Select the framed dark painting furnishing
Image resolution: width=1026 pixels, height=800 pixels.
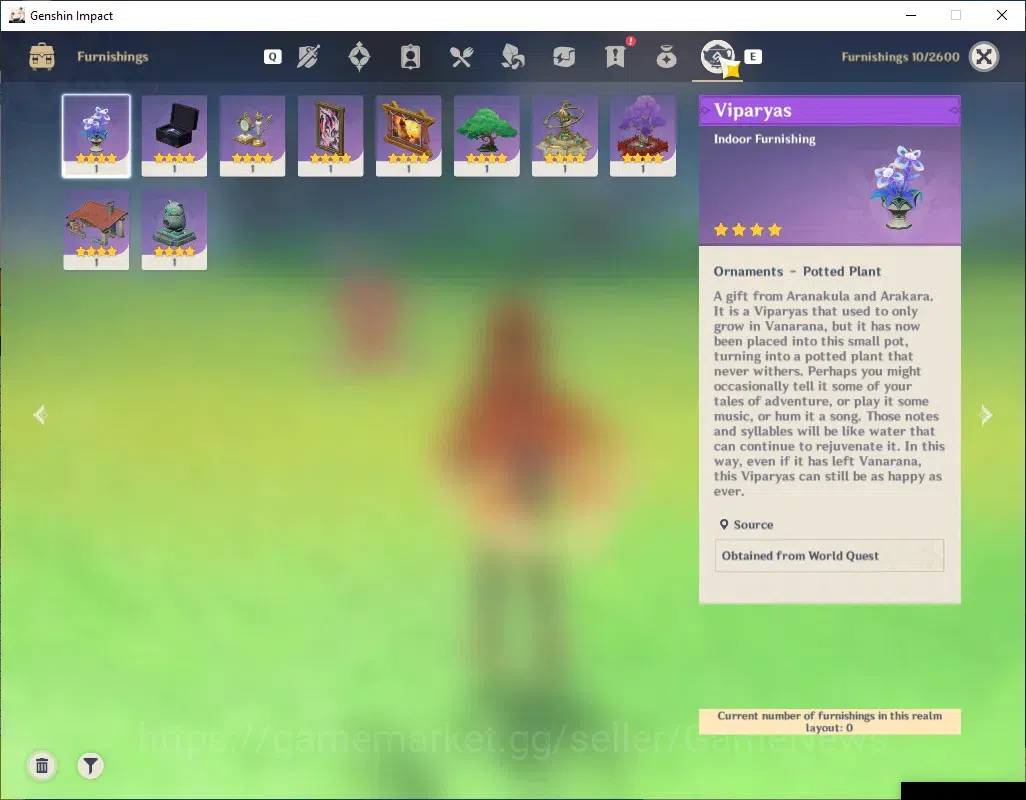[330, 136]
